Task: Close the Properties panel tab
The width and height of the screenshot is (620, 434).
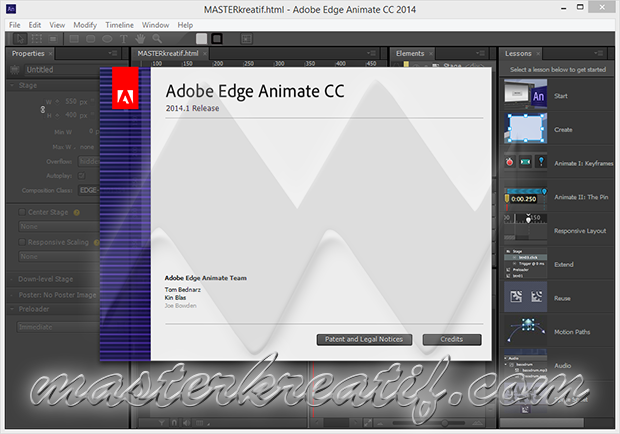Action: click(51, 54)
